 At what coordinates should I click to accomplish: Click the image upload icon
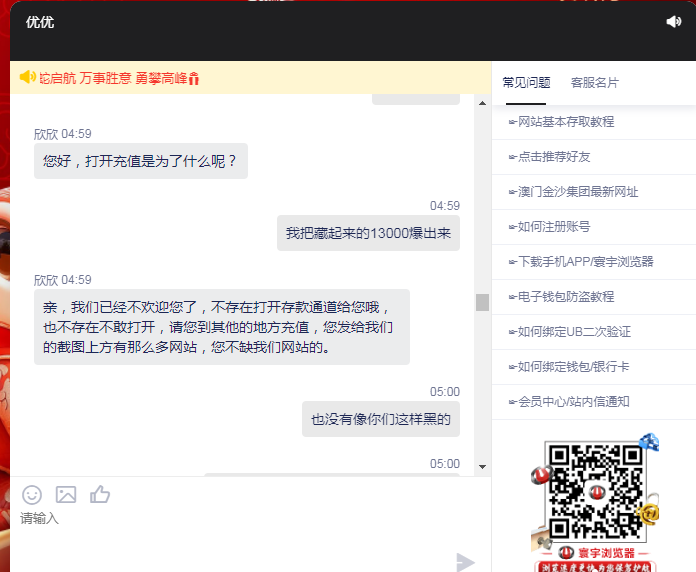click(x=66, y=494)
